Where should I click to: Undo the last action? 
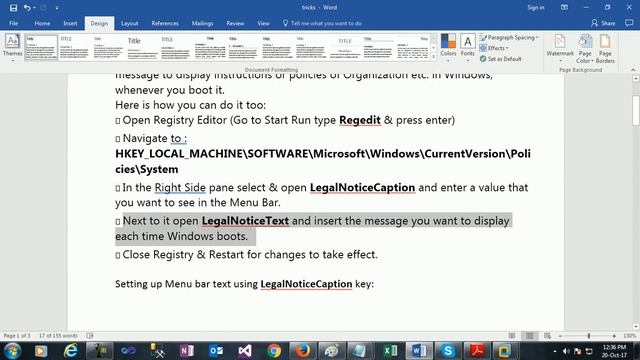[27, 8]
